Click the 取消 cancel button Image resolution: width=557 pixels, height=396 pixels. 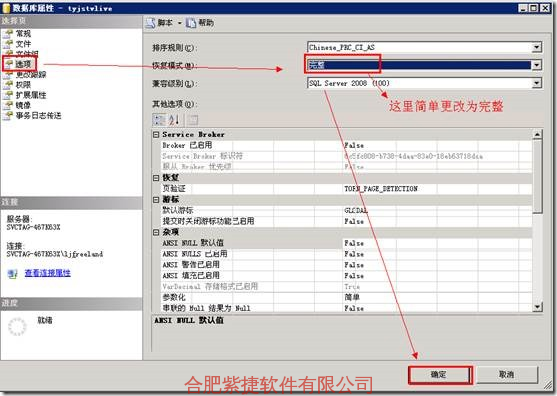[507, 374]
